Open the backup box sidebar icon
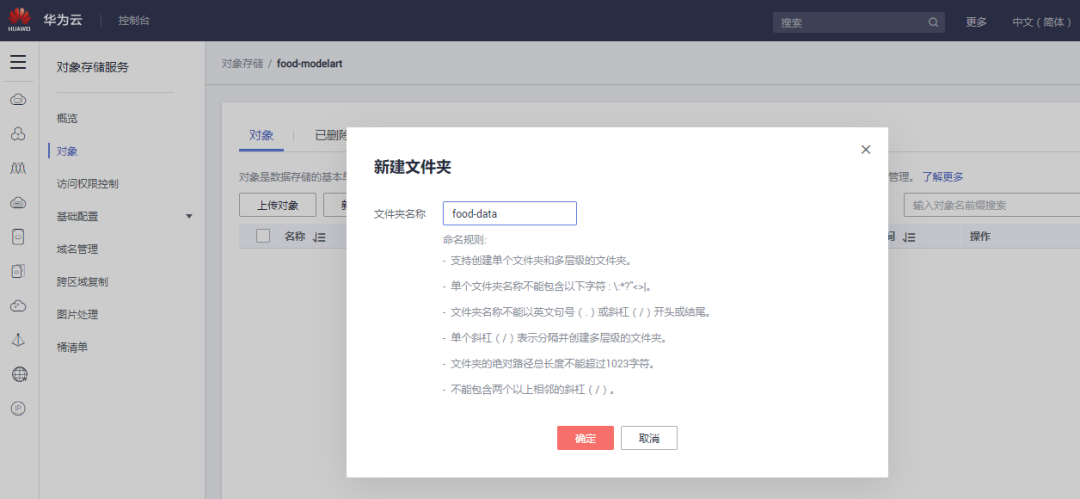The width and height of the screenshot is (1080, 499). coord(19,271)
